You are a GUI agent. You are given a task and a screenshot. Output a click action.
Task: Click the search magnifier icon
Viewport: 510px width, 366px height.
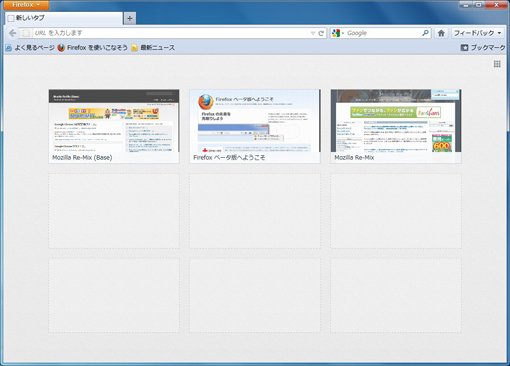coord(425,33)
